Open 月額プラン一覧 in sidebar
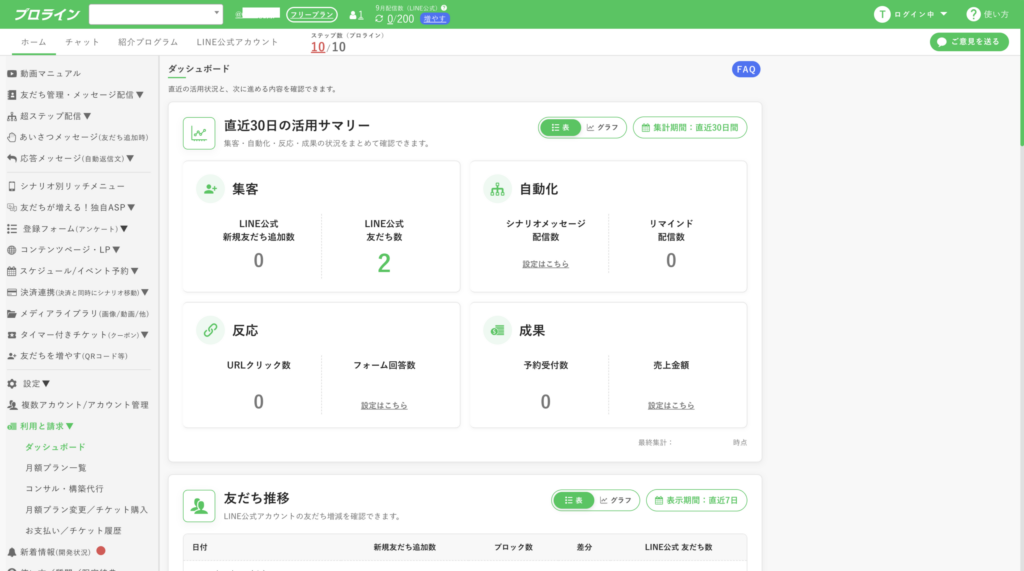The image size is (1024, 571). (56, 468)
